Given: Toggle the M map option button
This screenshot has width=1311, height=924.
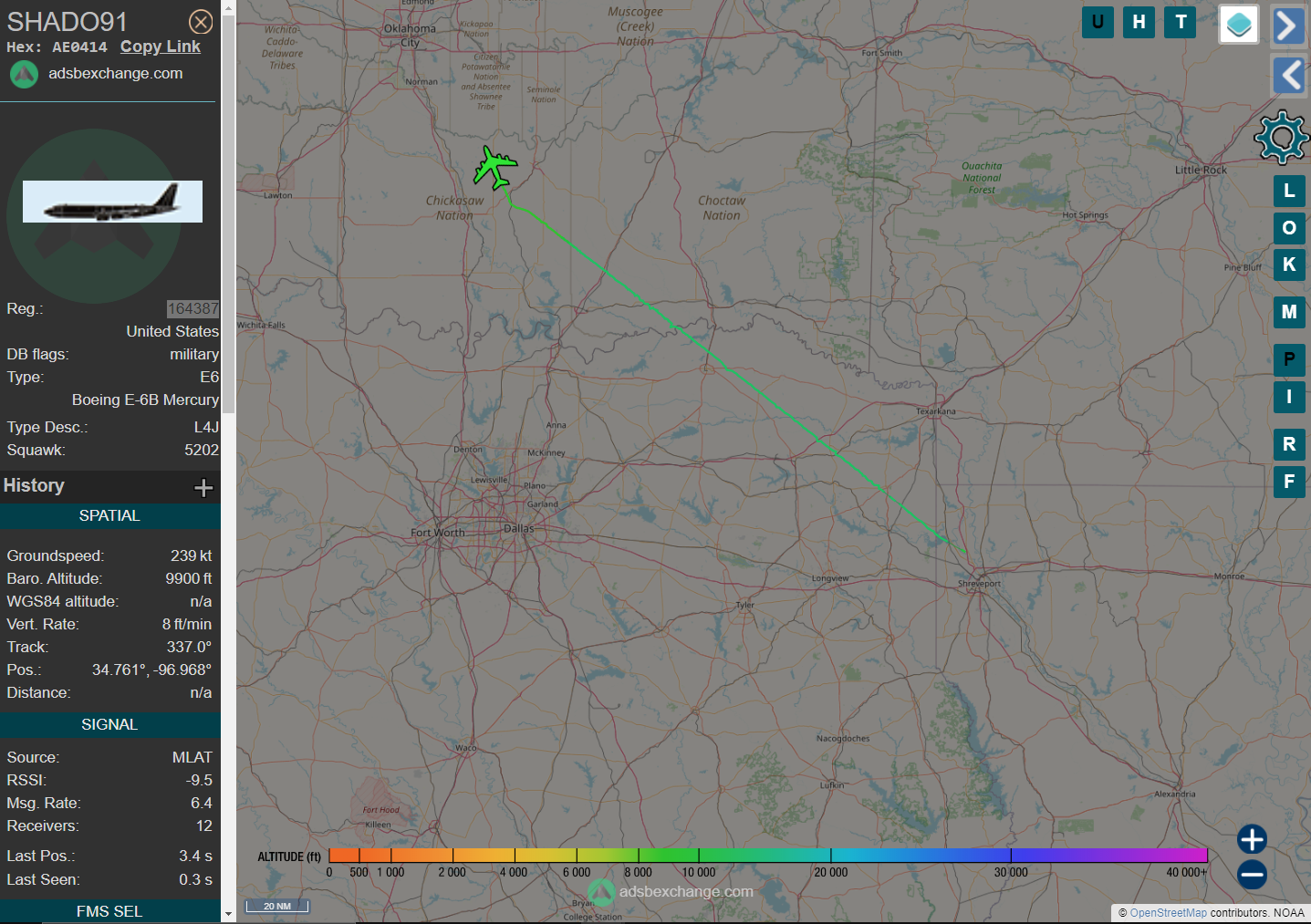Looking at the screenshot, I should [x=1289, y=312].
